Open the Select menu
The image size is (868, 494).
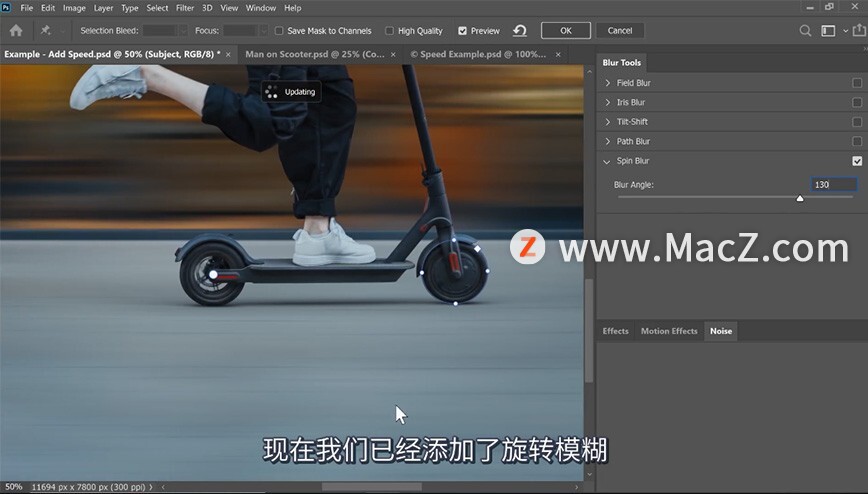(157, 8)
